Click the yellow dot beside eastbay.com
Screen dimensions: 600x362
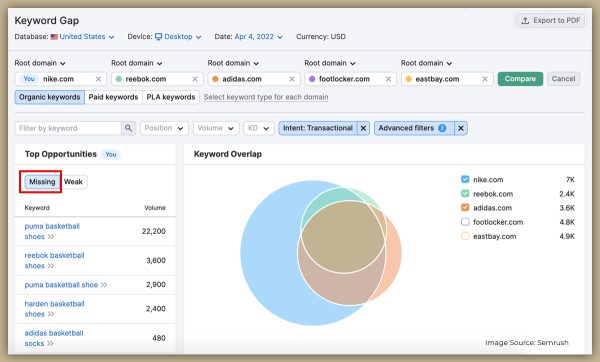click(408, 79)
